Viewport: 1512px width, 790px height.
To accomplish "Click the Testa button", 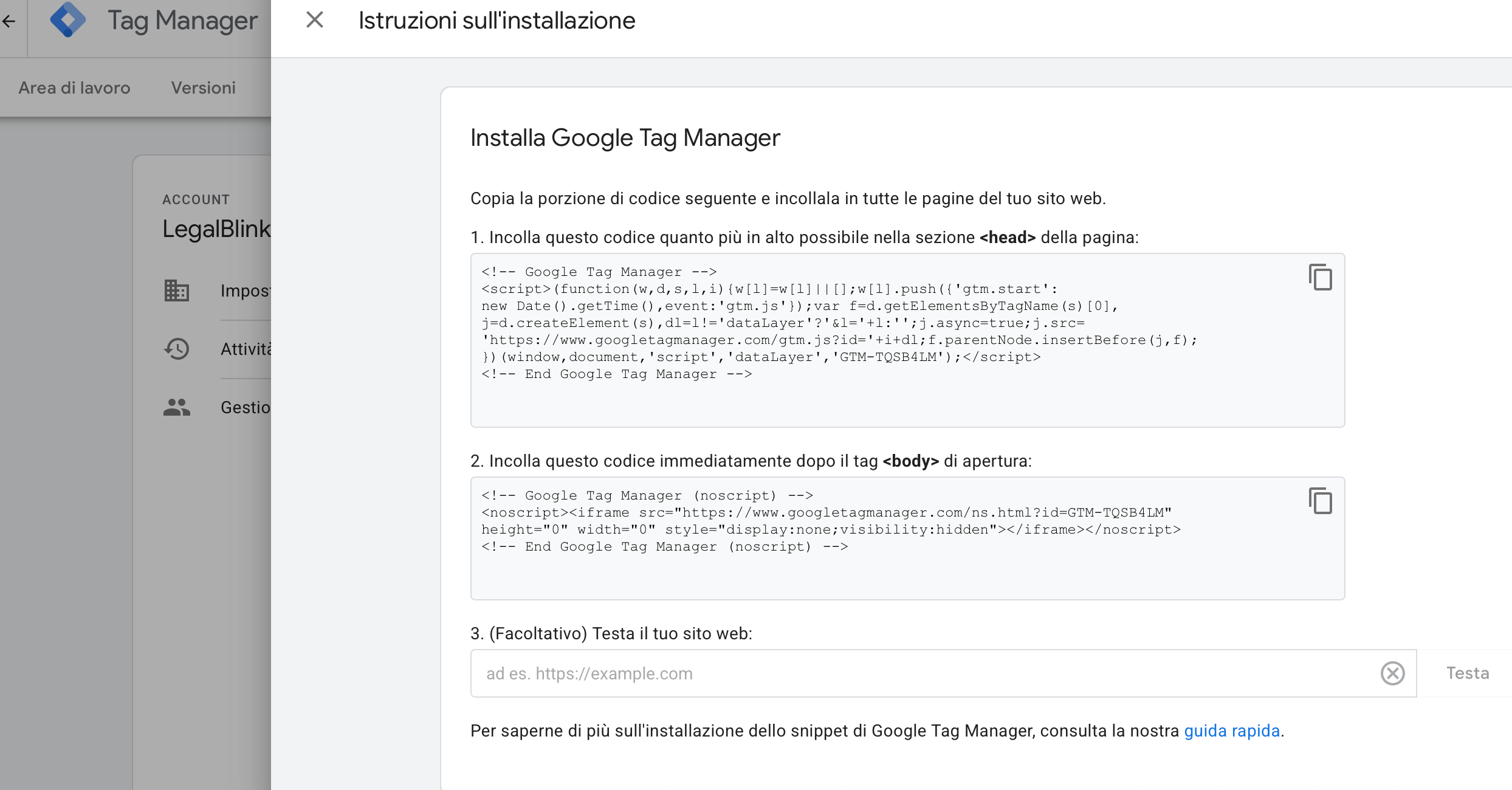I will 1467,673.
